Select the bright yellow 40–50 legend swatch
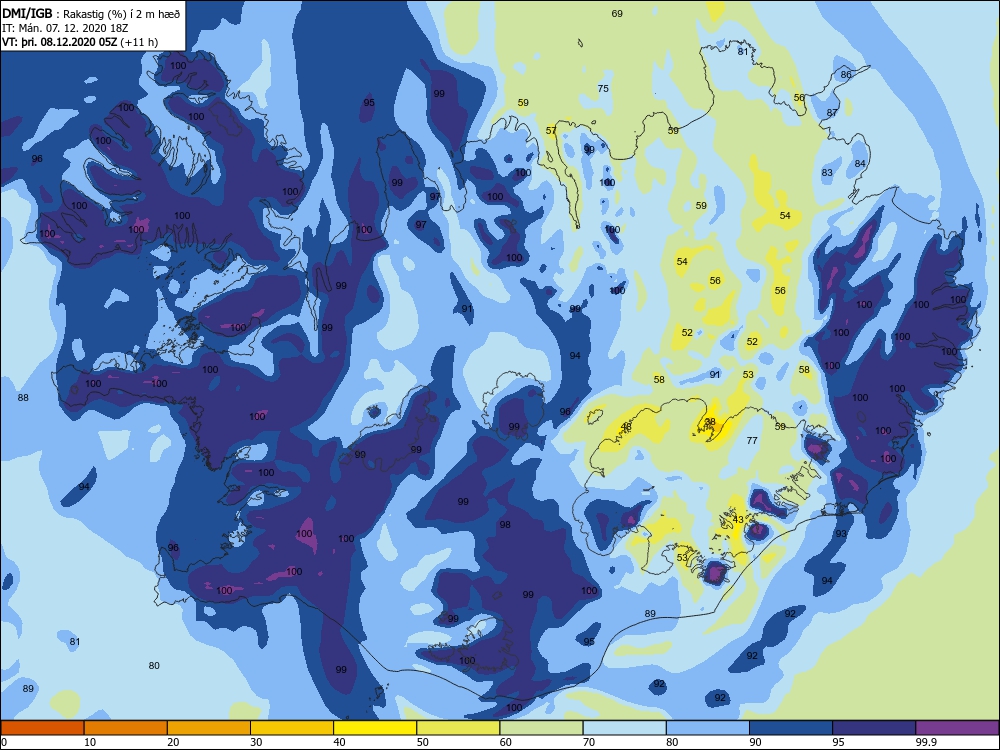 (x=375, y=728)
